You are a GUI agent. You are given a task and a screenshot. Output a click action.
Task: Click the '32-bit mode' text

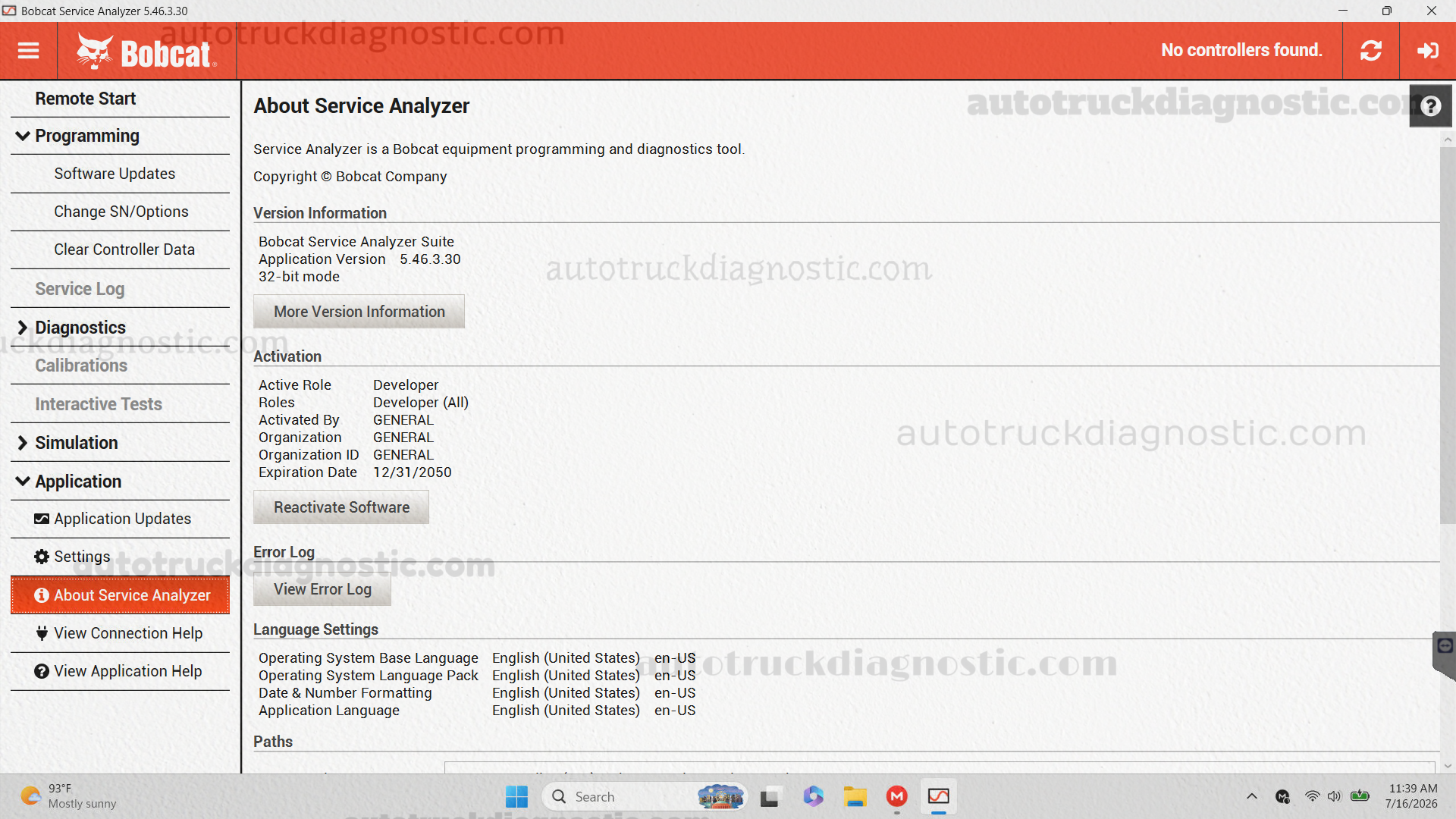(x=299, y=277)
